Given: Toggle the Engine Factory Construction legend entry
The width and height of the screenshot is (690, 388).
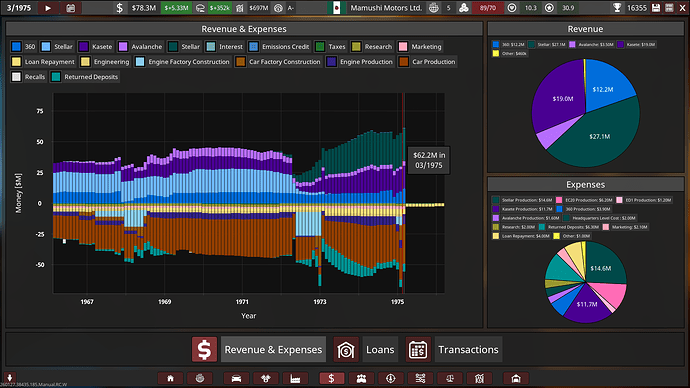Looking at the screenshot, I should (183, 62).
